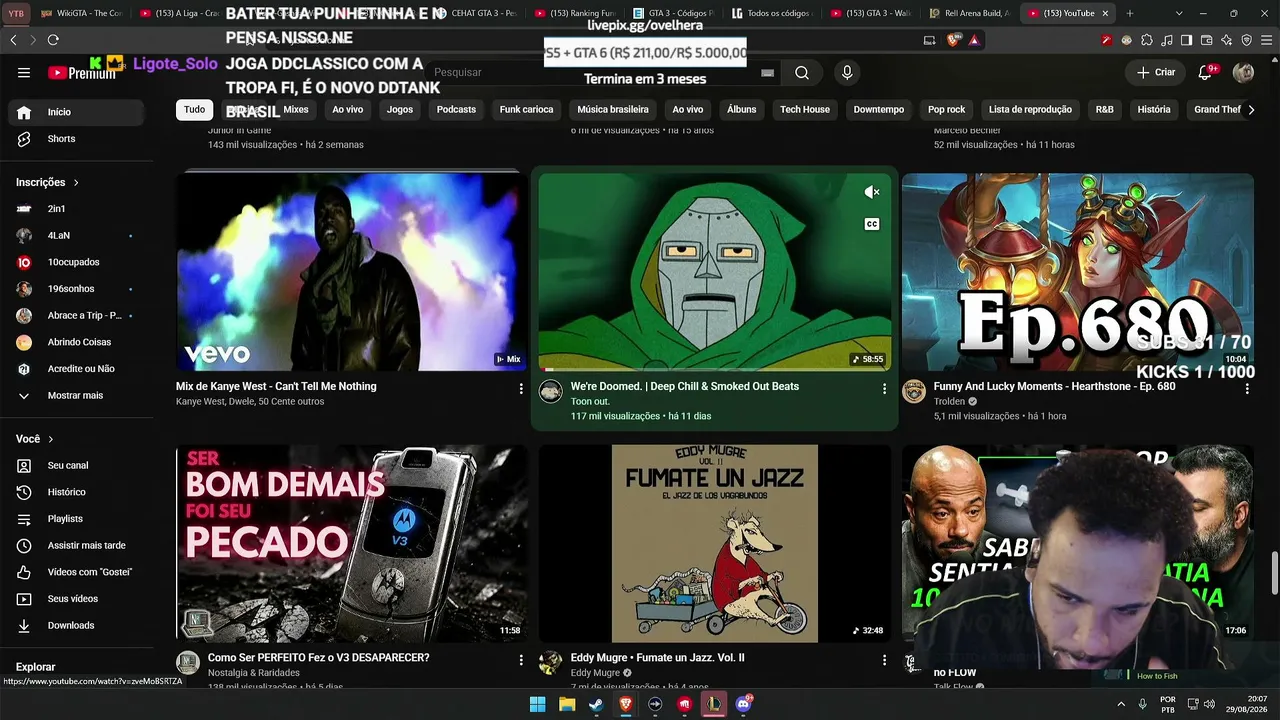This screenshot has width=1280, height=720.
Task: Show more filter chips with right arrow
Action: click(x=1251, y=110)
